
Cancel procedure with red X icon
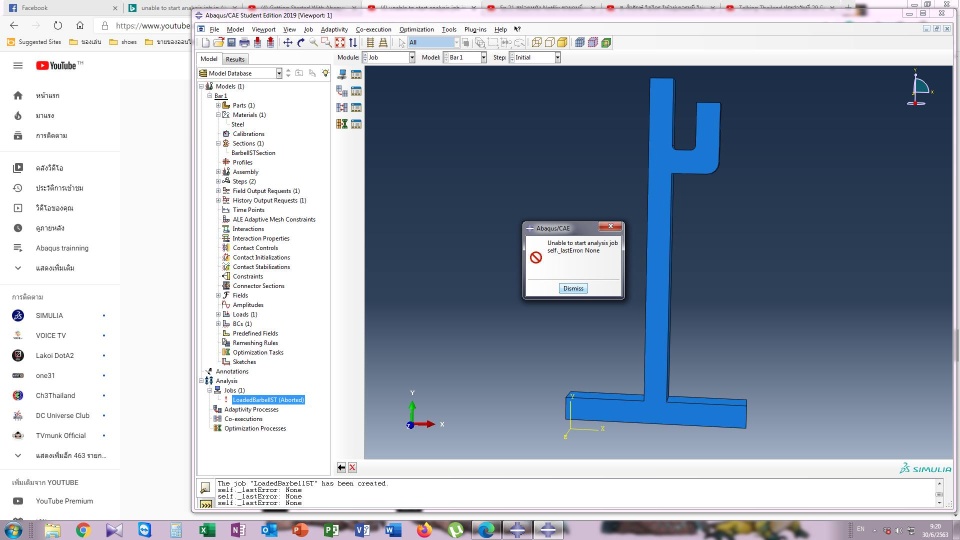[353, 468]
